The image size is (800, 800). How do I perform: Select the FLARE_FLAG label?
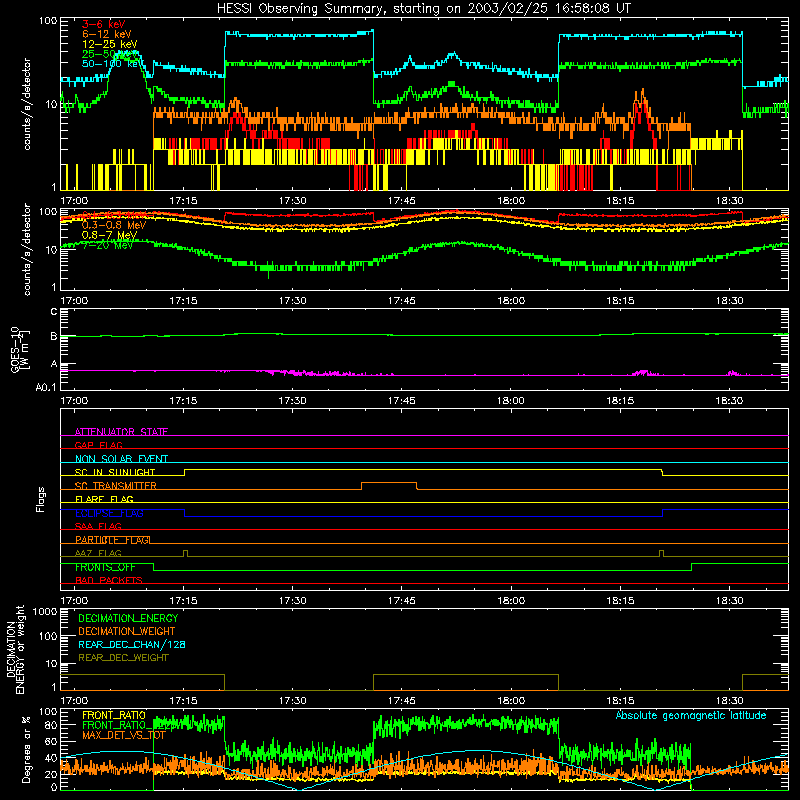coord(104,499)
